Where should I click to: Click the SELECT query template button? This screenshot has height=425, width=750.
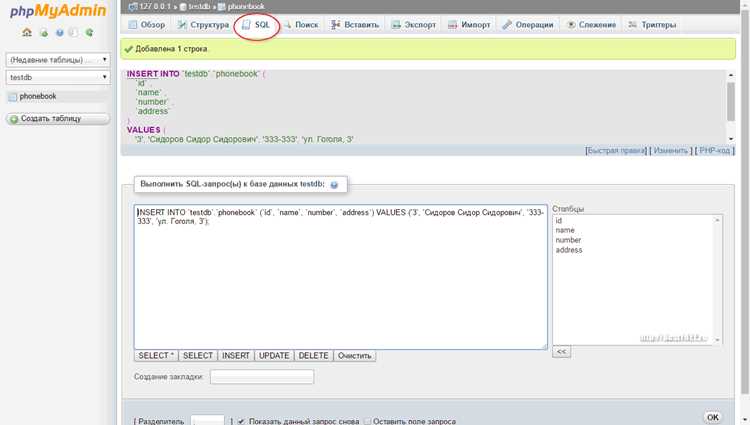pos(198,356)
